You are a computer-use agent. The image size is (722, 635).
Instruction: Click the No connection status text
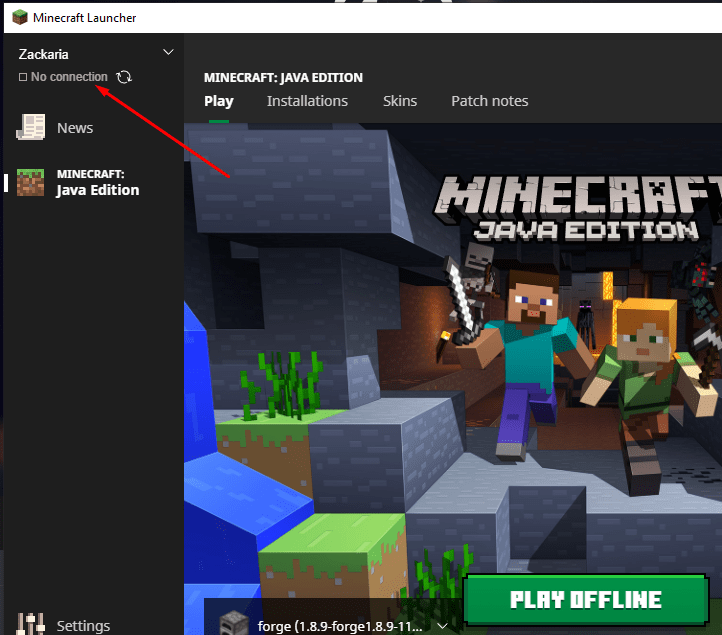click(69, 77)
